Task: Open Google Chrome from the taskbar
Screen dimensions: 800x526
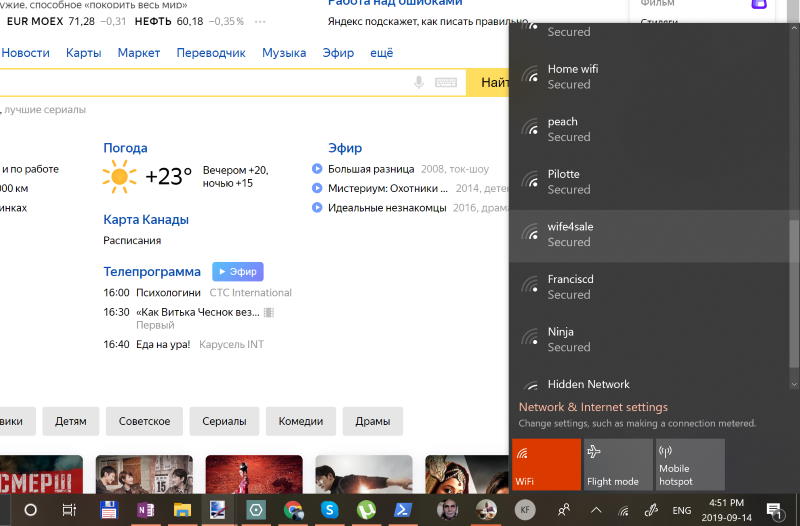Action: 293,509
